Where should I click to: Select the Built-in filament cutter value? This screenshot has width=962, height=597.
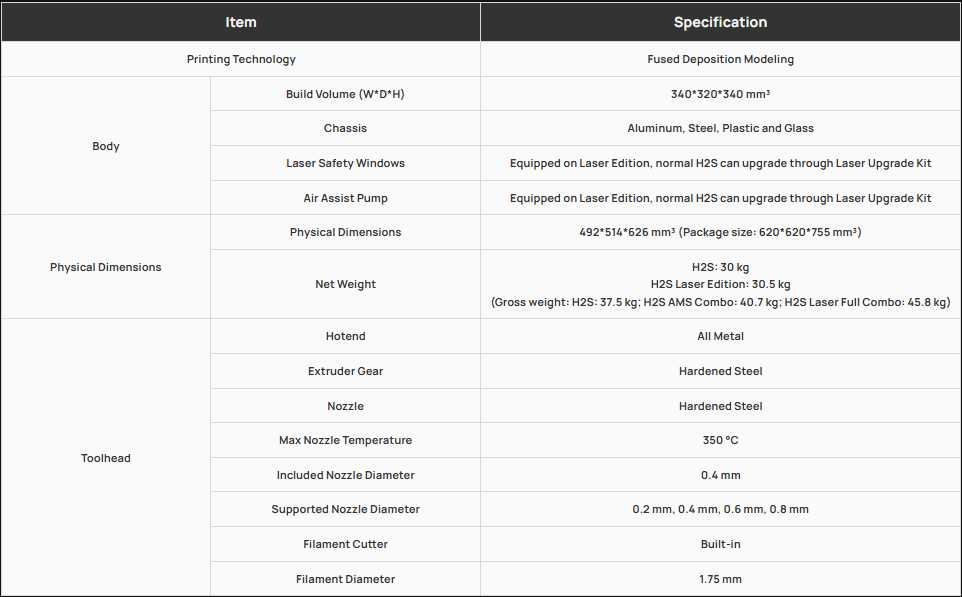720,544
